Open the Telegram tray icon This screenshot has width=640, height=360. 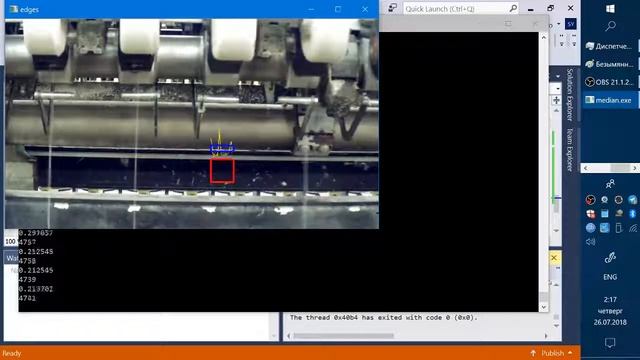click(x=632, y=200)
